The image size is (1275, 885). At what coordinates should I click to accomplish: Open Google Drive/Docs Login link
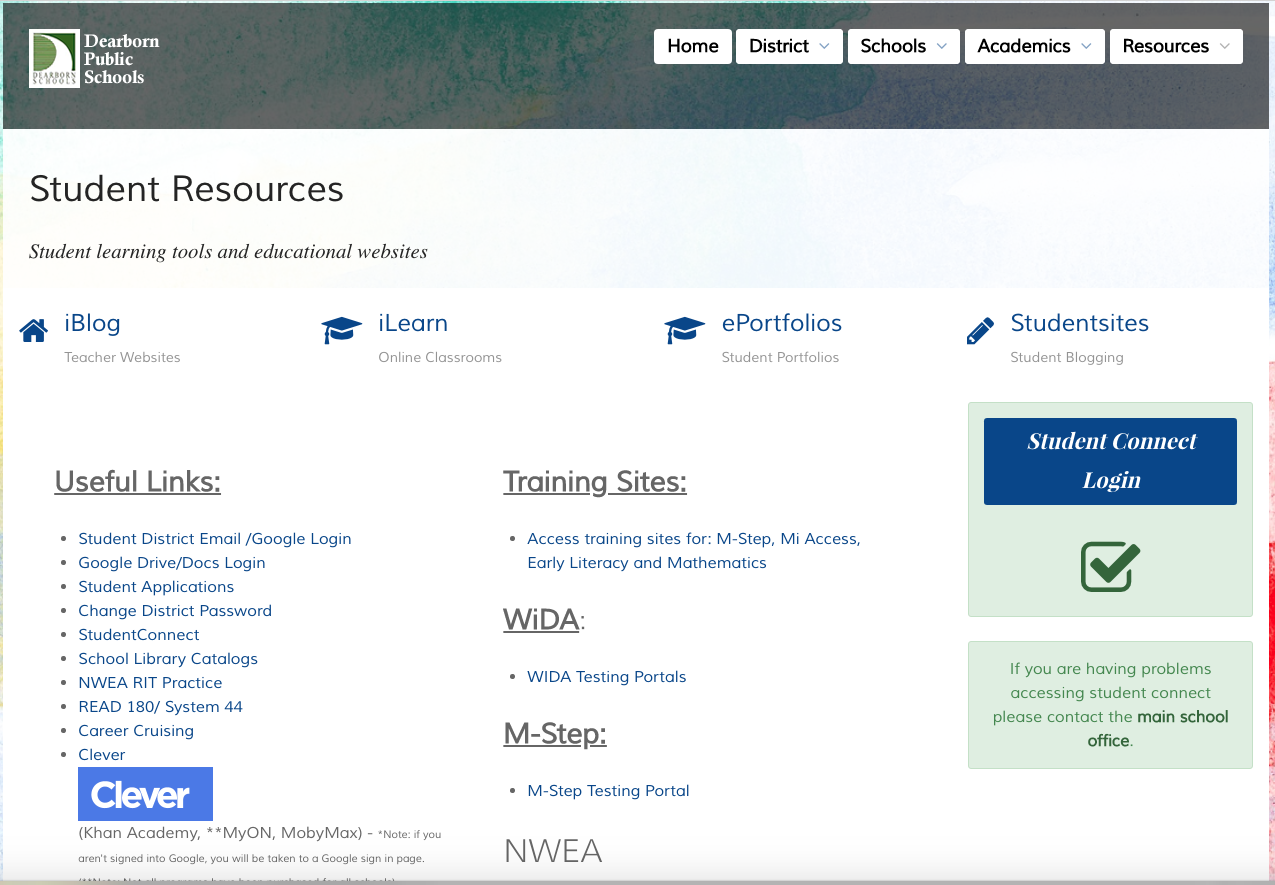click(x=172, y=562)
